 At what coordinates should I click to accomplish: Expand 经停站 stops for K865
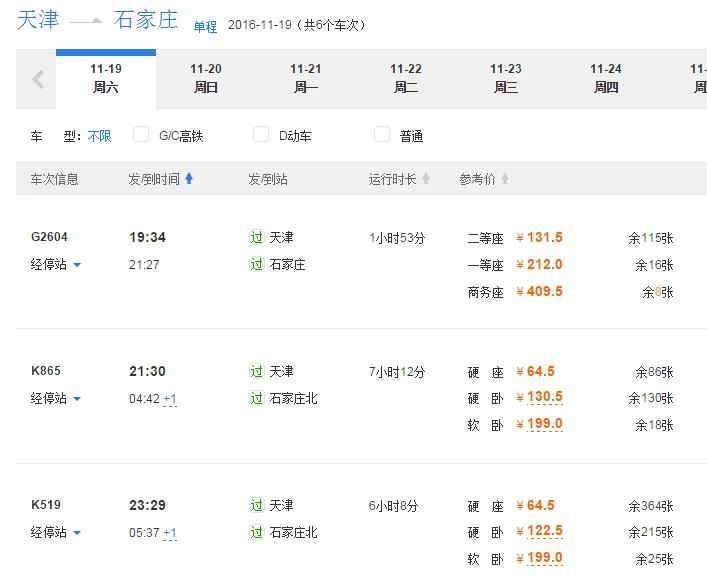(x=56, y=399)
